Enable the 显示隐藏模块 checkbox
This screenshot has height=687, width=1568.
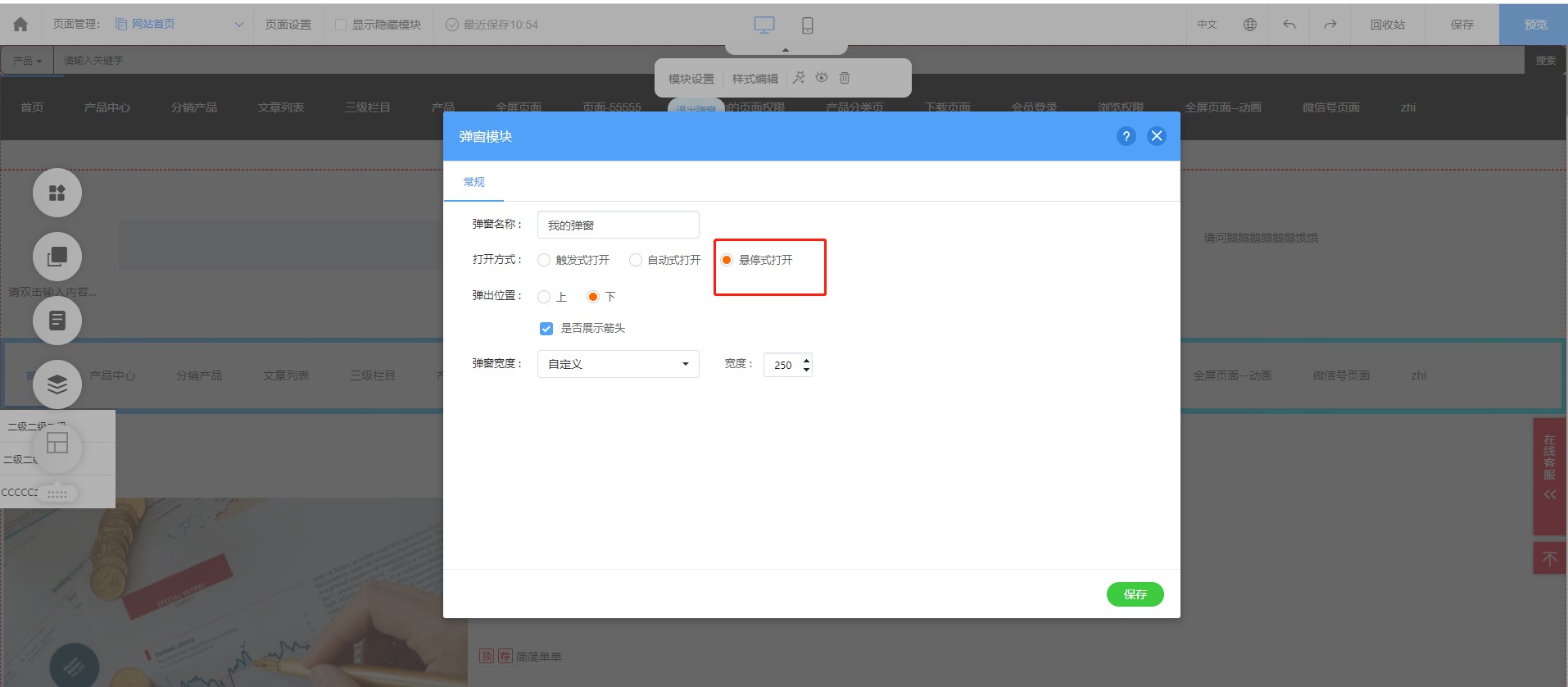[341, 25]
